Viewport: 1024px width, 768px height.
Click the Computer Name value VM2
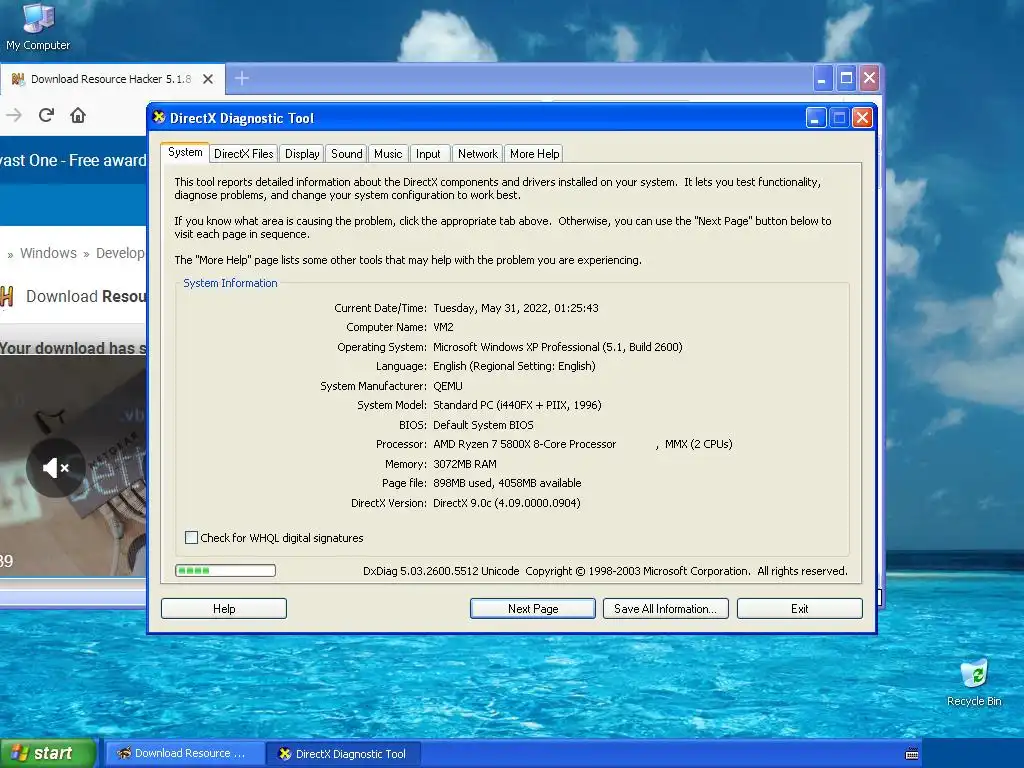coord(443,327)
